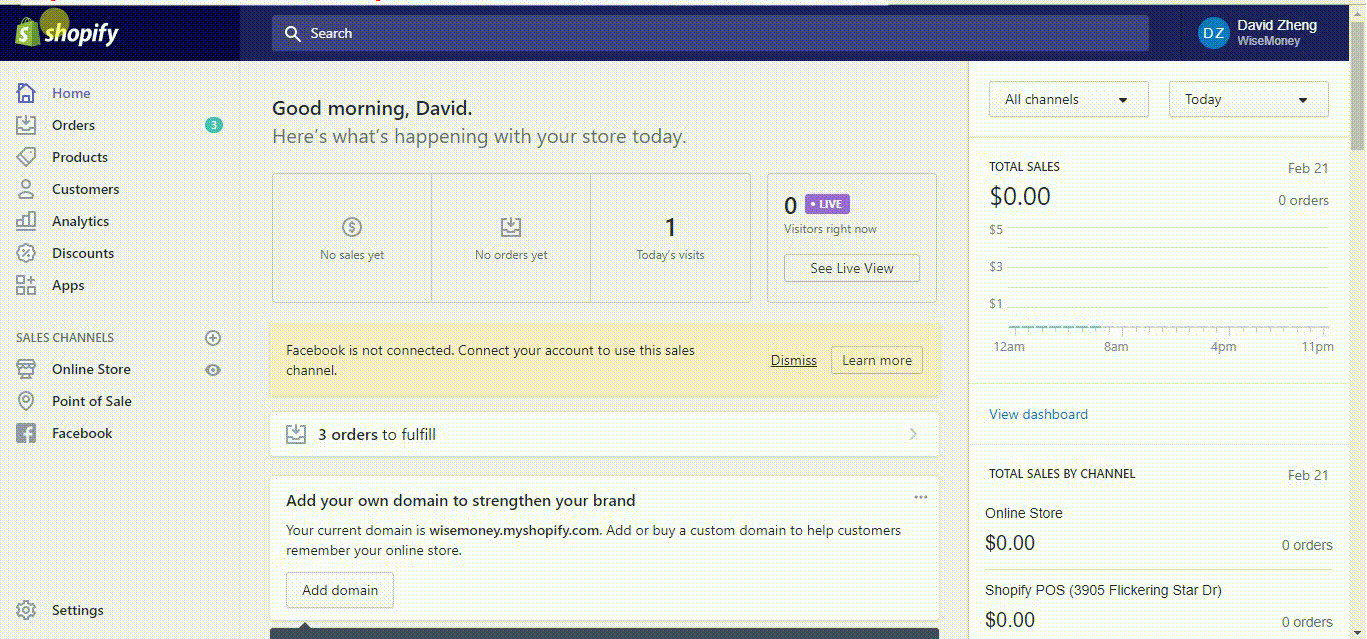Click the SALES CHANNELS heading

coord(65,338)
